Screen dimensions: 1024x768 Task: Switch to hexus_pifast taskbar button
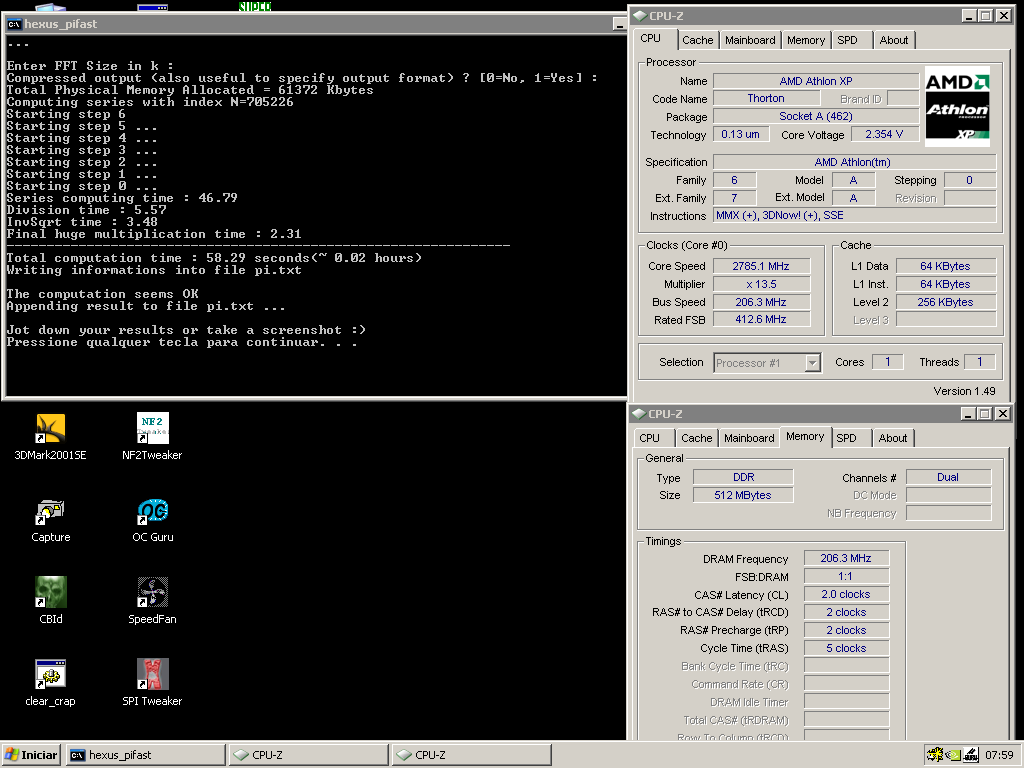click(146, 755)
